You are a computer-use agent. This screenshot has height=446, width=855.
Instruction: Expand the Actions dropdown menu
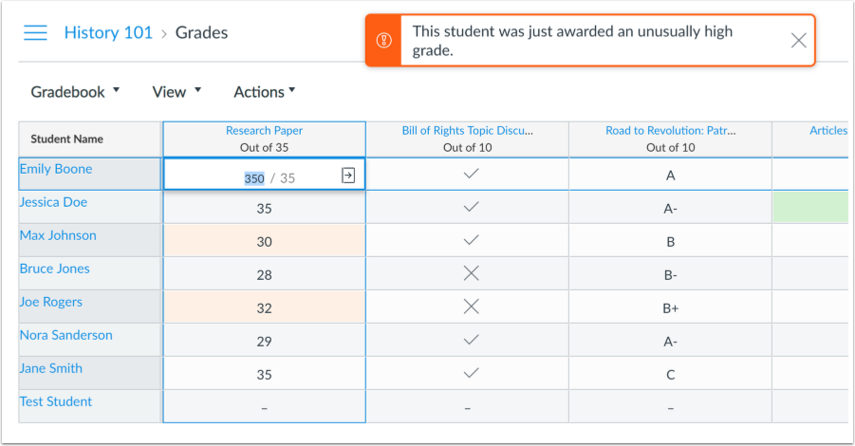[x=264, y=92]
